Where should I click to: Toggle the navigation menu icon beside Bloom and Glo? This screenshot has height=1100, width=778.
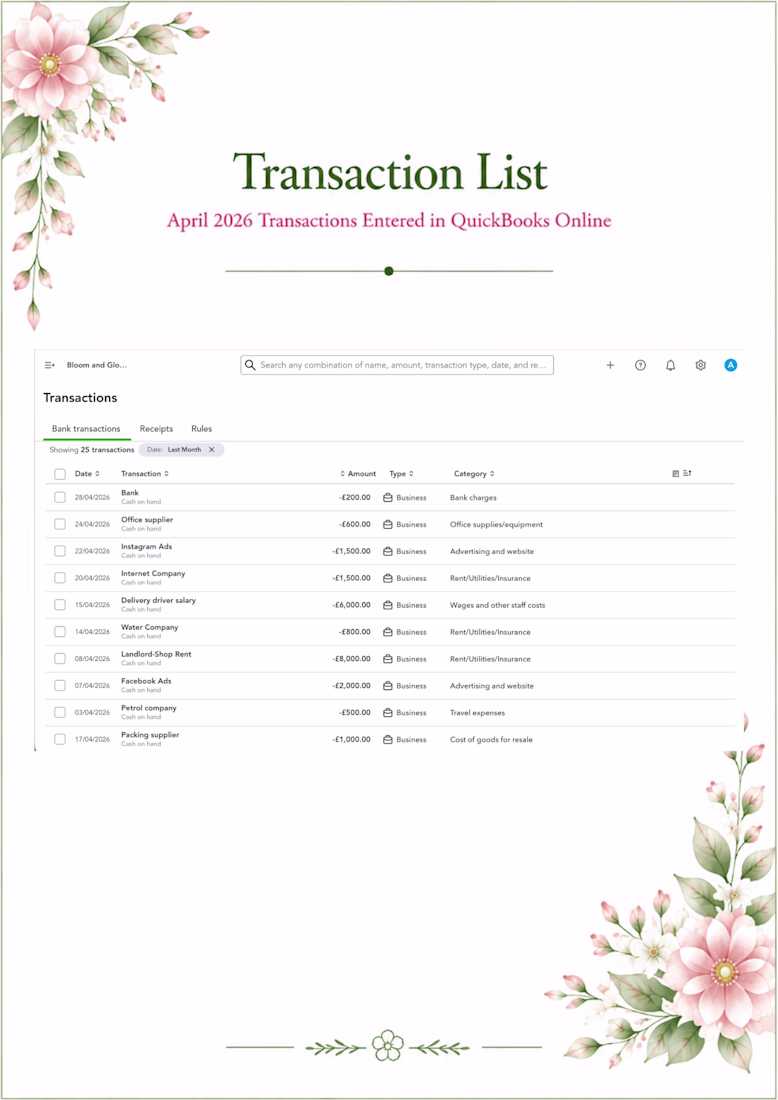pyautogui.click(x=49, y=365)
